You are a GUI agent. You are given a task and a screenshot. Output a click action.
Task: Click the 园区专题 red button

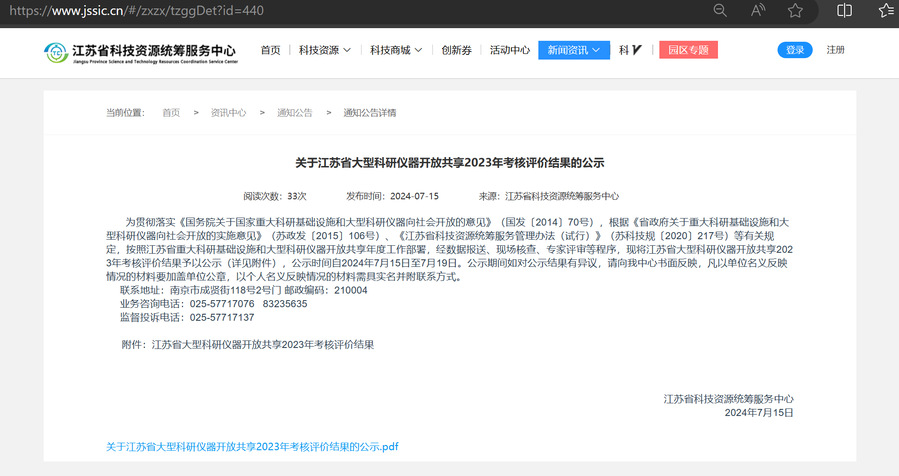[688, 50]
